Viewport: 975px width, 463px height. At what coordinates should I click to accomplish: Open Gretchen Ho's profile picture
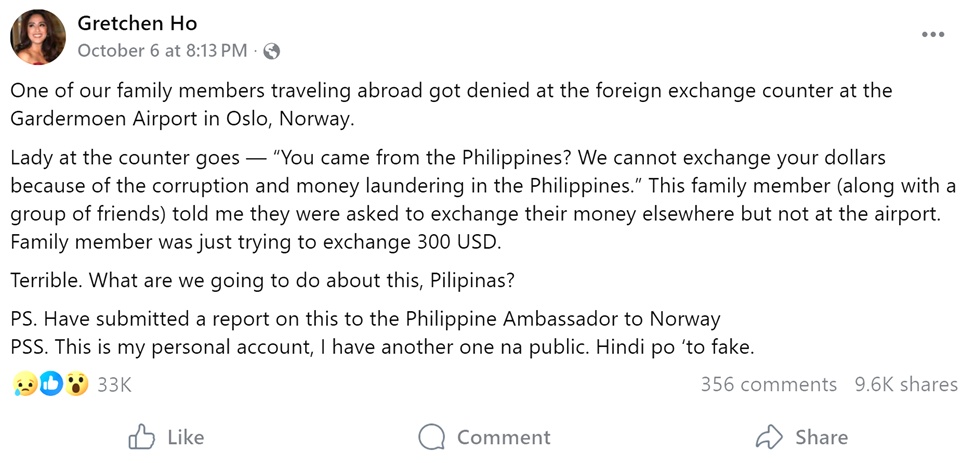pos(38,37)
